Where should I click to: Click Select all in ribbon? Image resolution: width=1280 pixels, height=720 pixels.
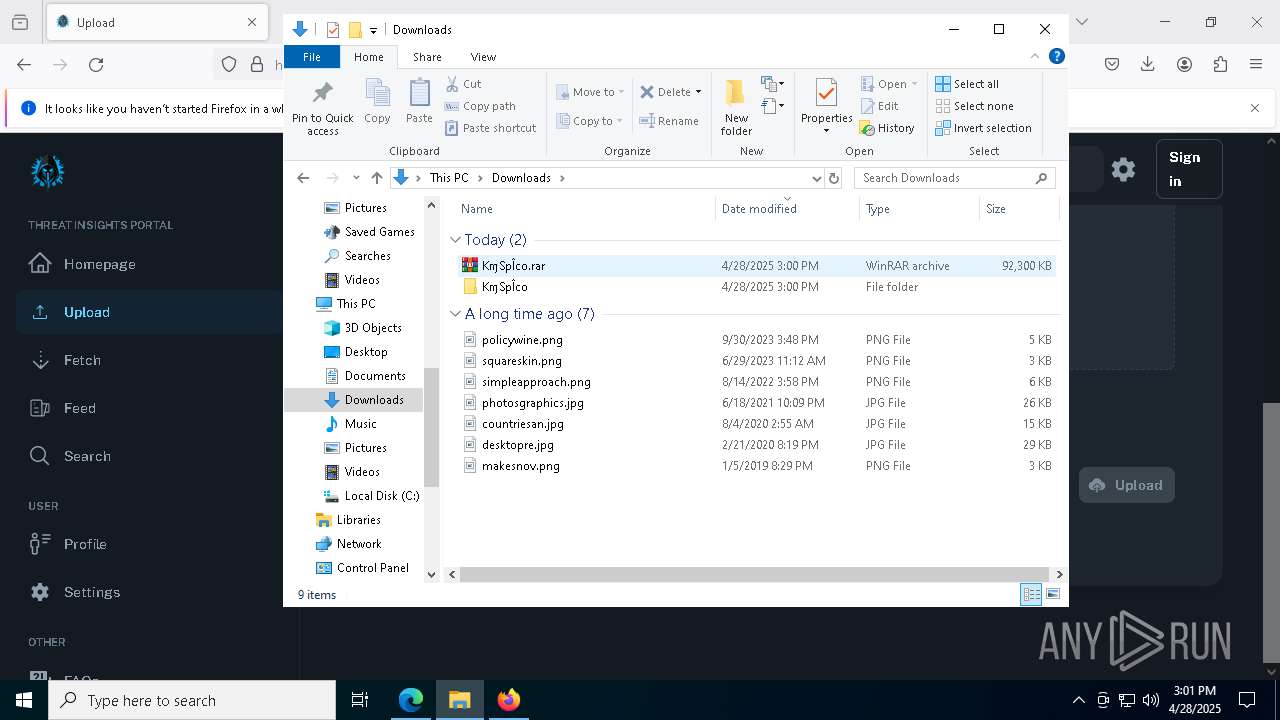[967, 84]
